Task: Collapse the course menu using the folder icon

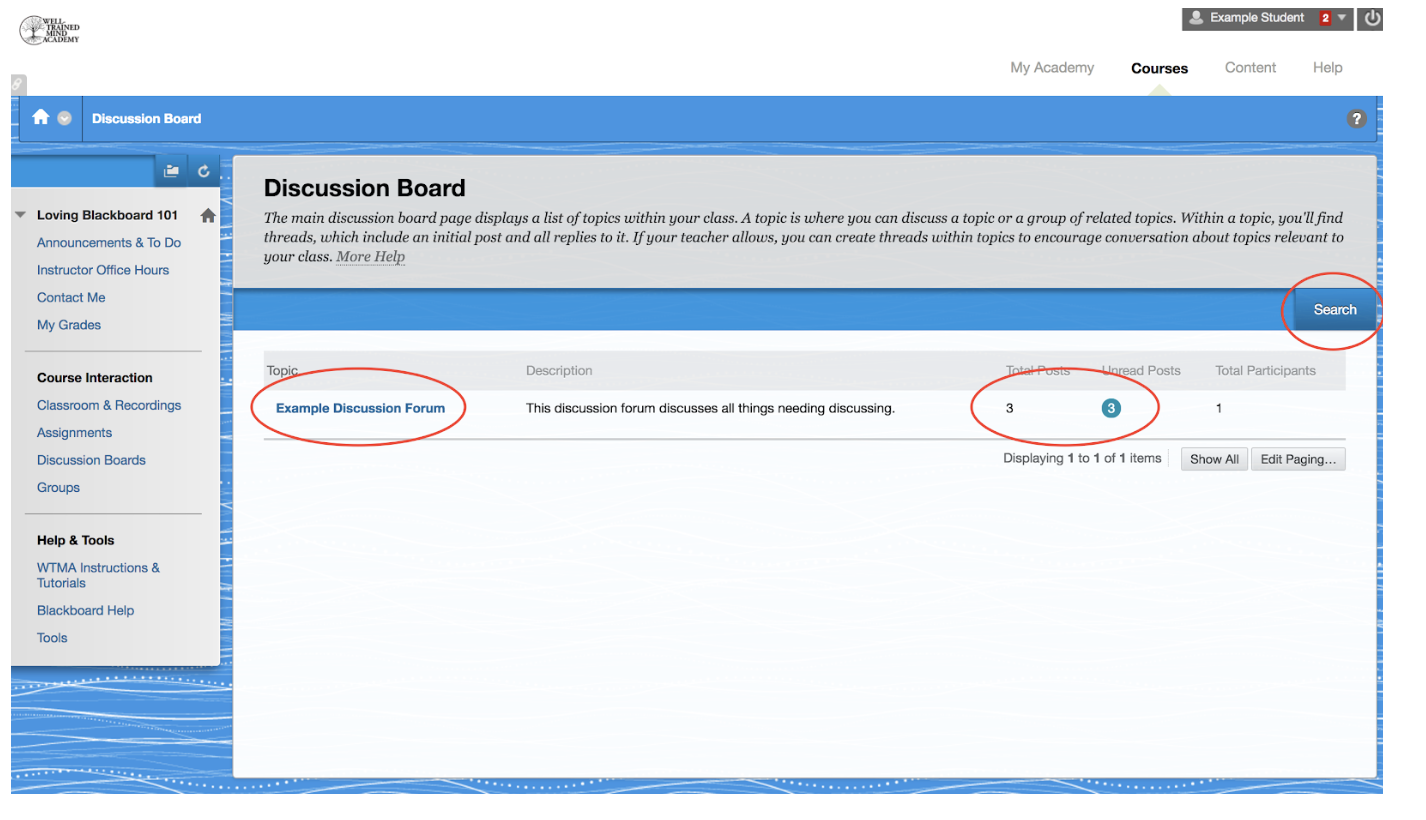Action: coord(171,170)
